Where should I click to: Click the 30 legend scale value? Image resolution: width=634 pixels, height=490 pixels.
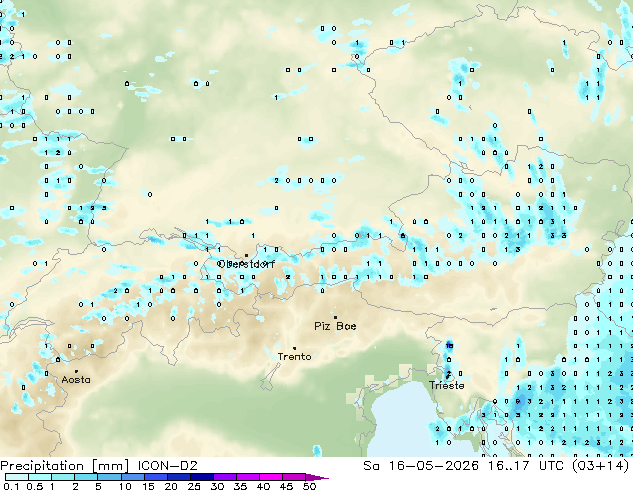[x=217, y=486]
